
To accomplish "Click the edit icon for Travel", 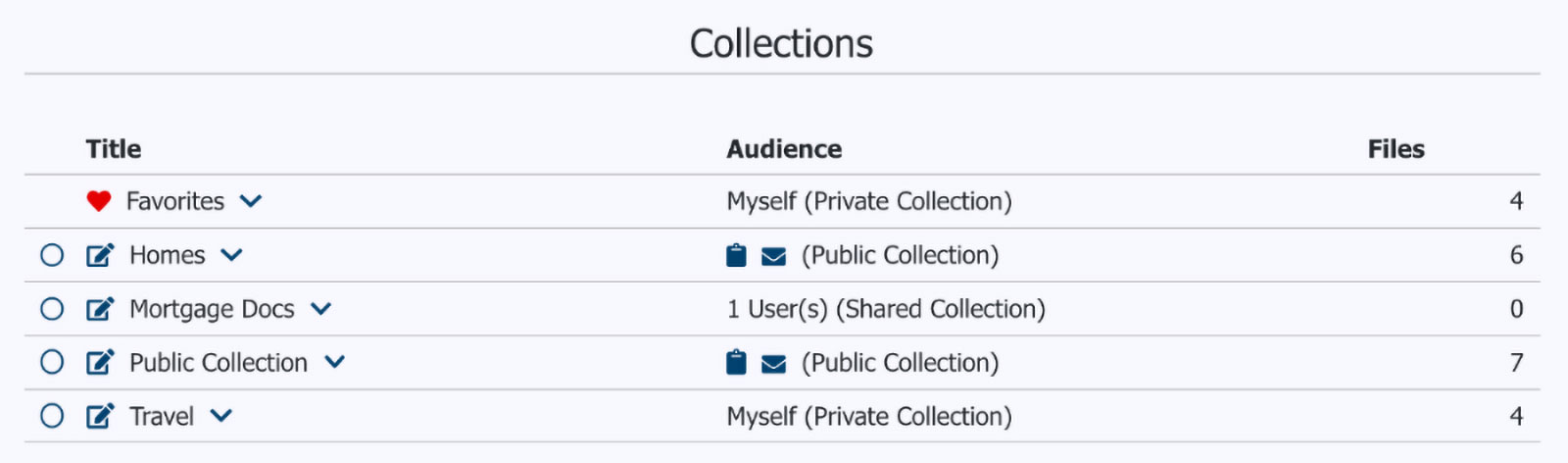I will [100, 416].
